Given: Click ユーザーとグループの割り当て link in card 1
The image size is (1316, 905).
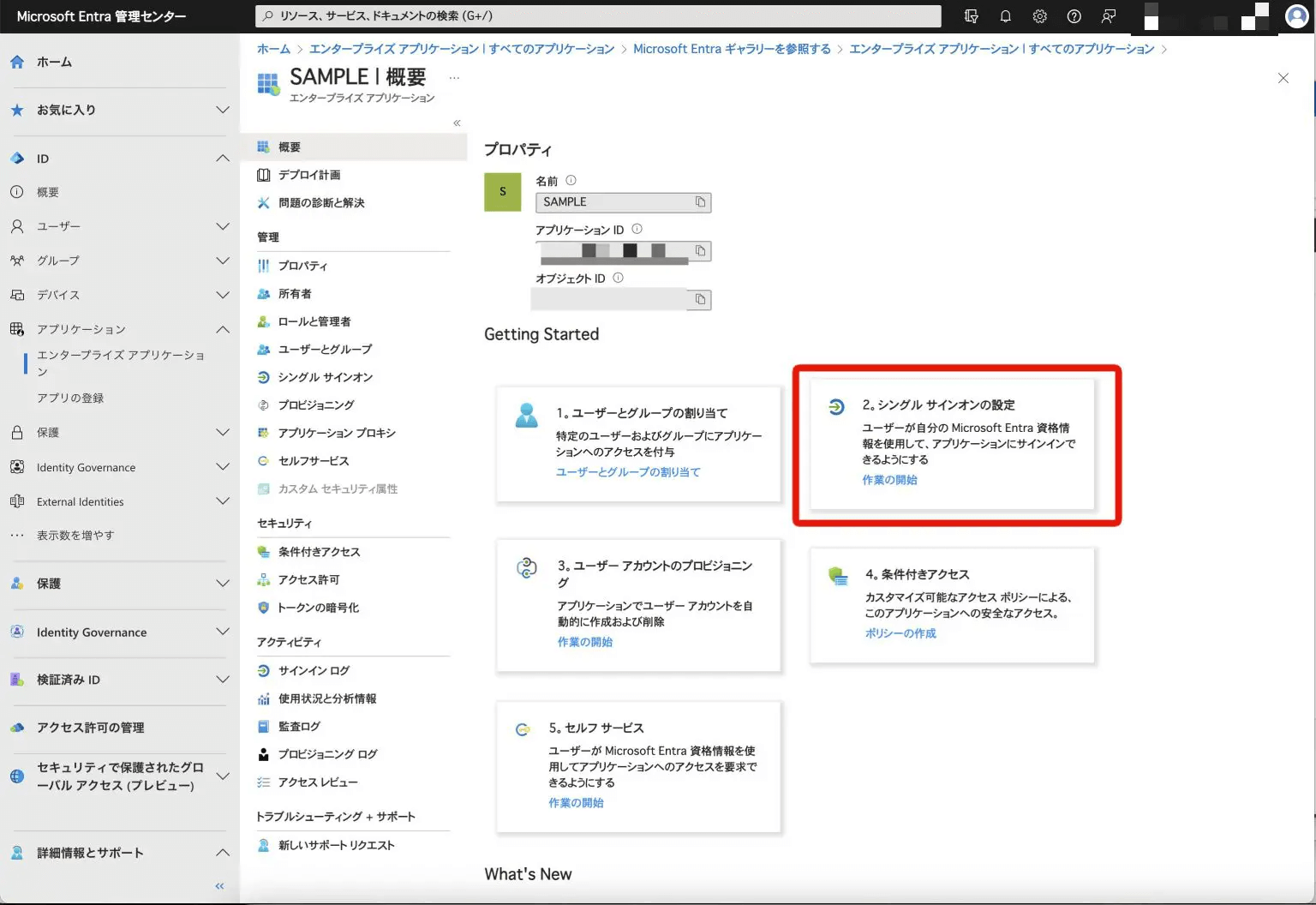Looking at the screenshot, I should (628, 472).
